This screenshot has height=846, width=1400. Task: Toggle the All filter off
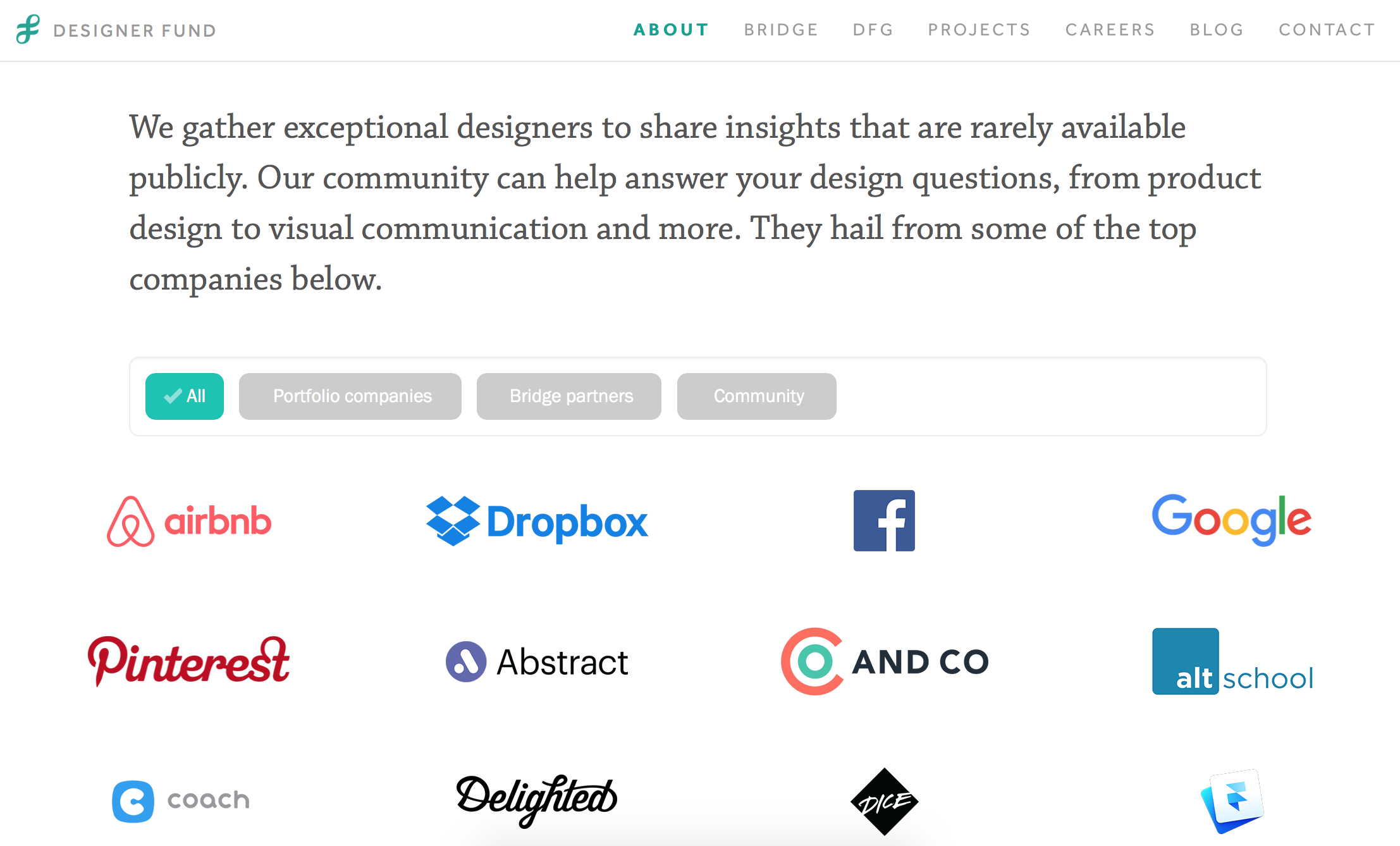tap(185, 396)
